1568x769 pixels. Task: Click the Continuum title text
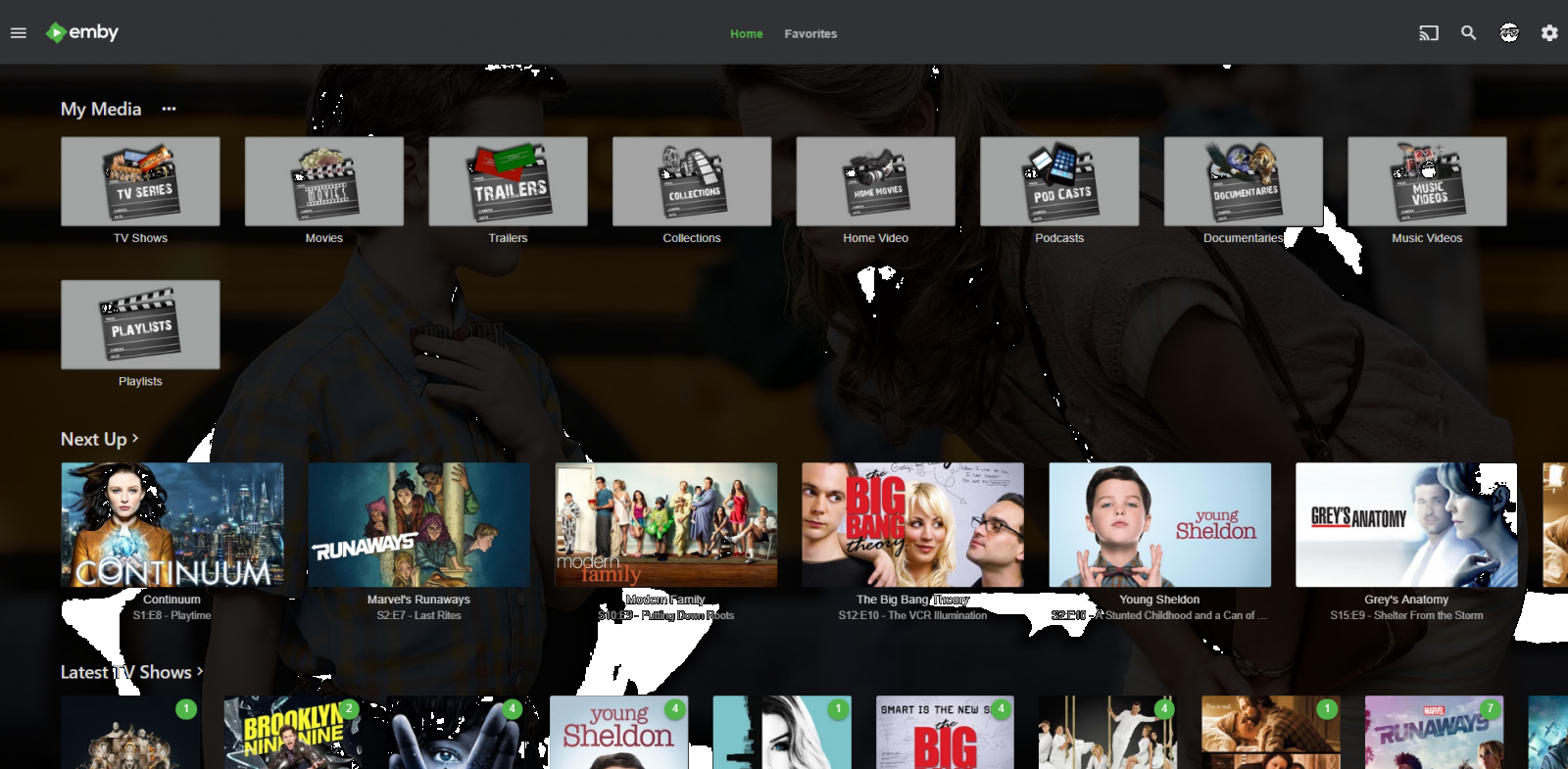click(x=171, y=600)
